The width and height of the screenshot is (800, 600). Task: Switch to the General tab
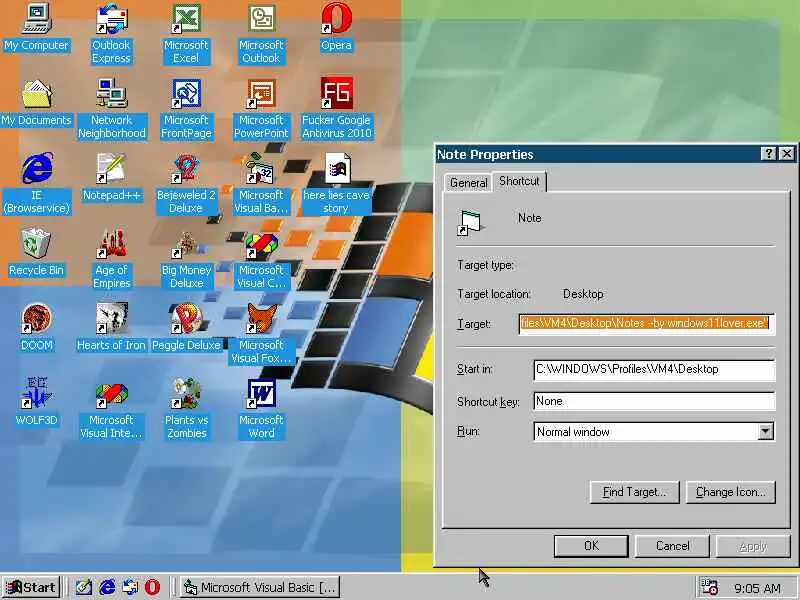pos(468,183)
